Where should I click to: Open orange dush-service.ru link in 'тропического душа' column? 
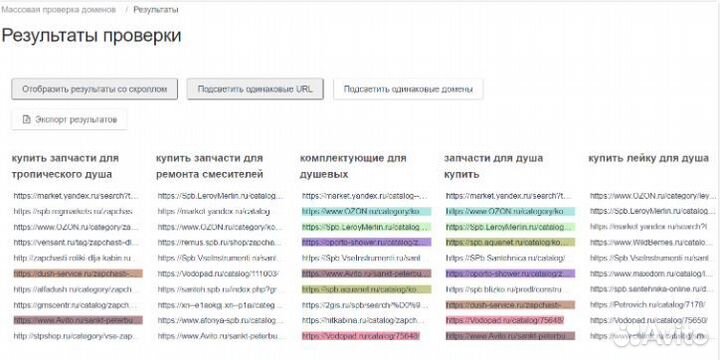pyautogui.click(x=78, y=274)
